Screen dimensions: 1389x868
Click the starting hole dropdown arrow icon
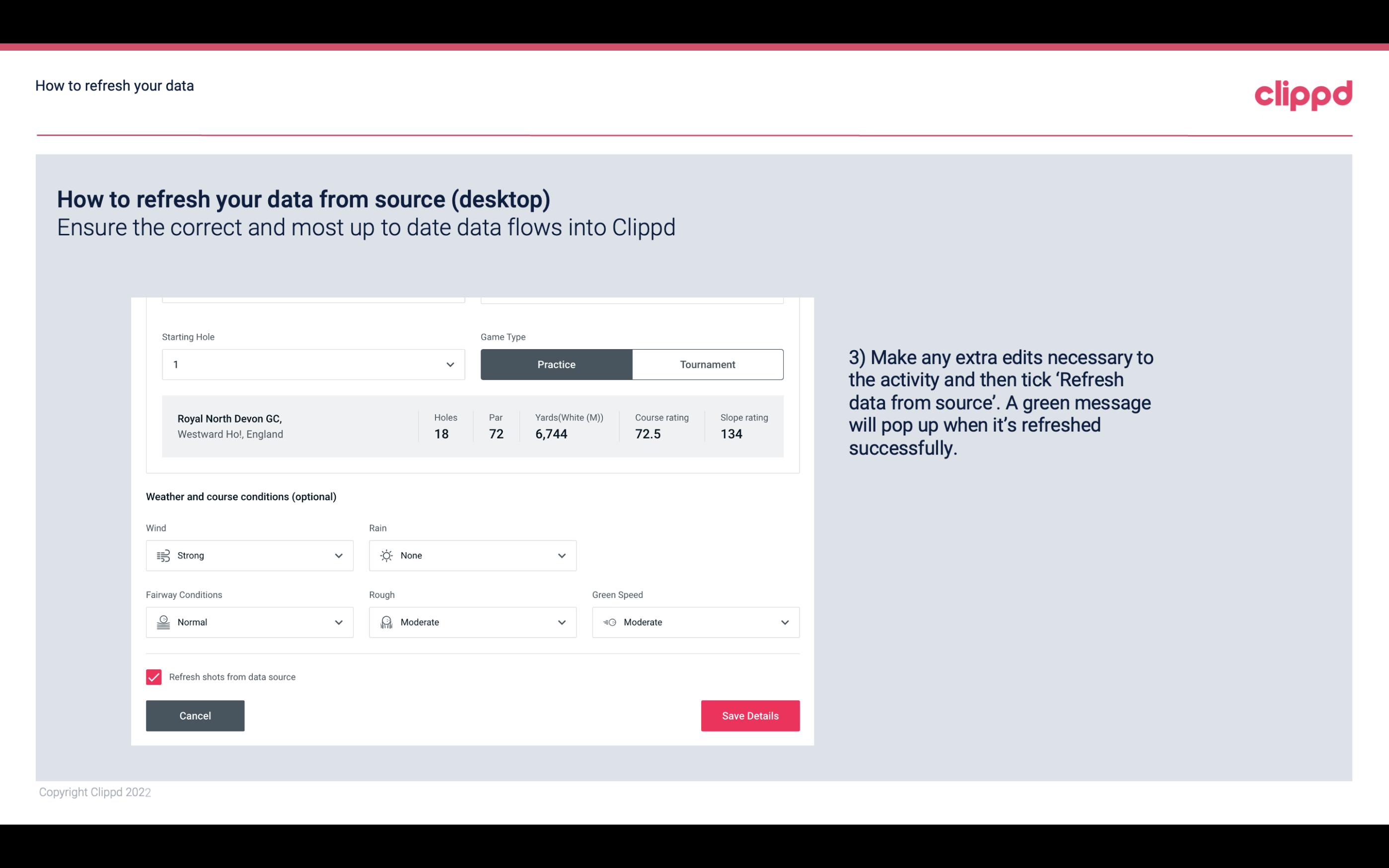point(449,364)
